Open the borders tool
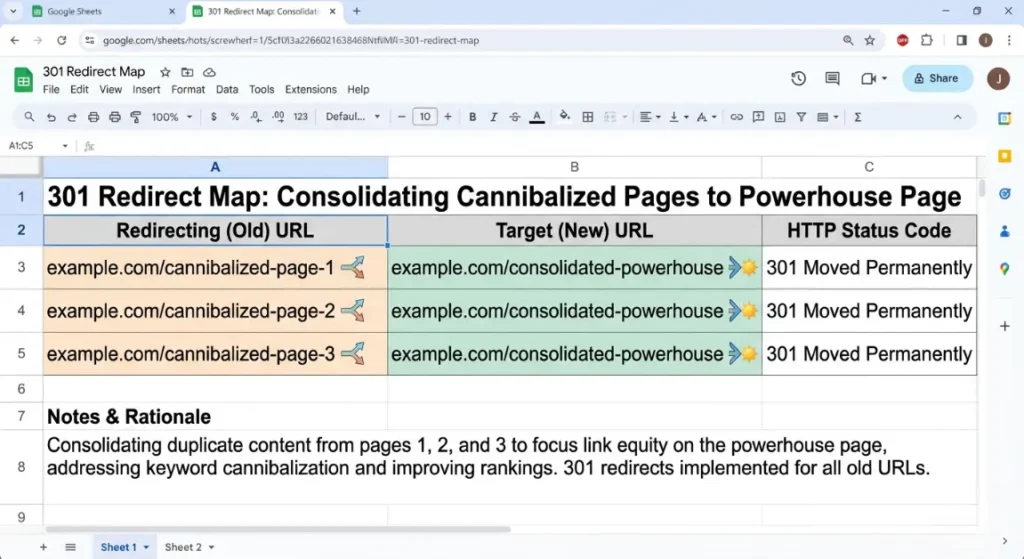Screen dimensions: 1024x559 [588, 117]
